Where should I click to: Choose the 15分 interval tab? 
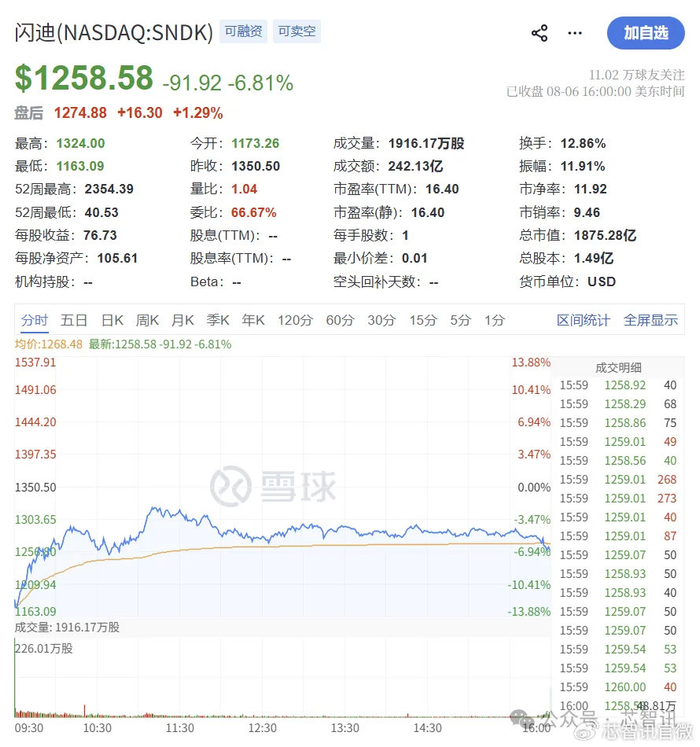coord(423,320)
